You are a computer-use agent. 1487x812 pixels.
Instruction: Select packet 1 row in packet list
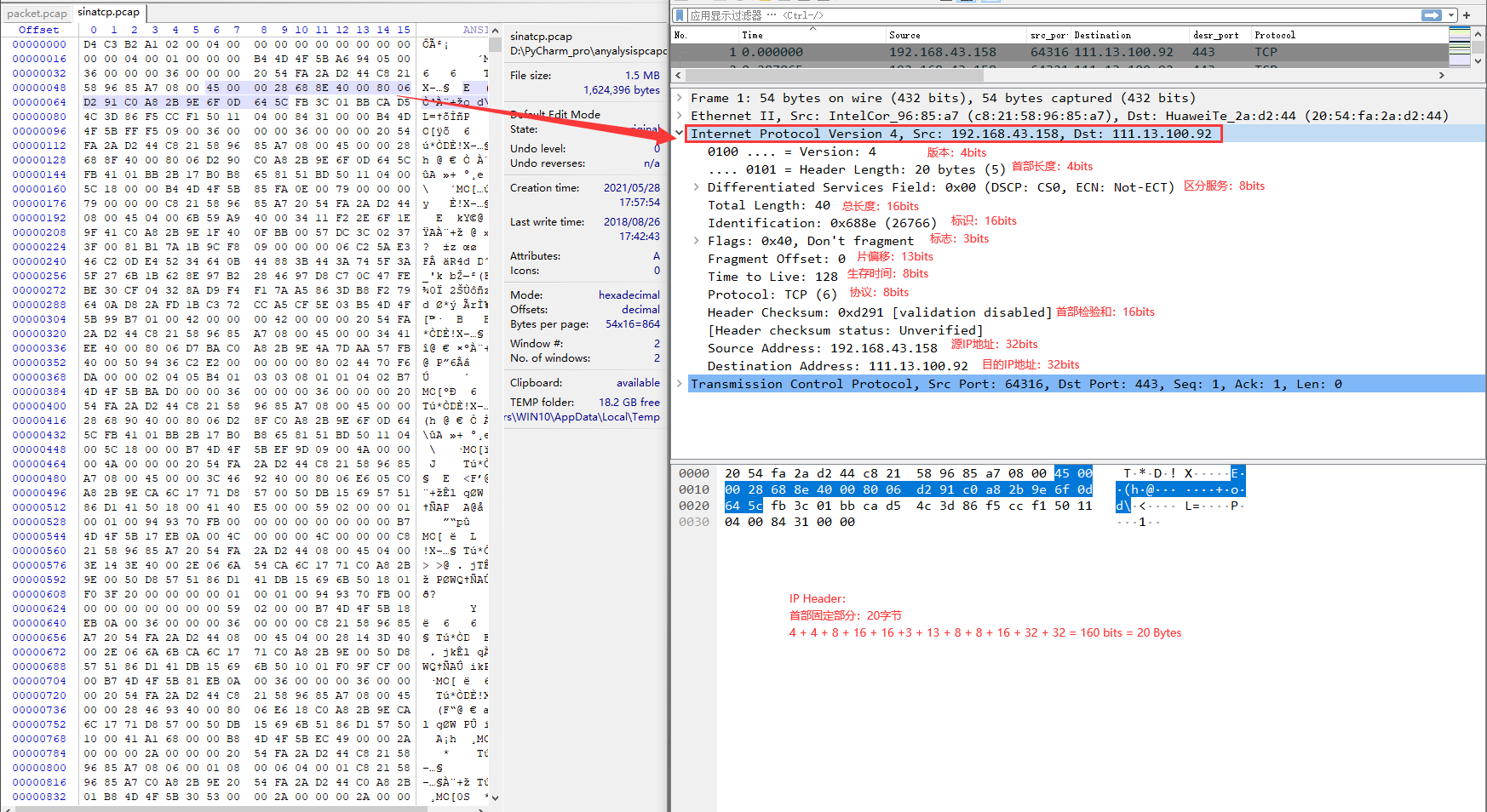tap(1059, 52)
